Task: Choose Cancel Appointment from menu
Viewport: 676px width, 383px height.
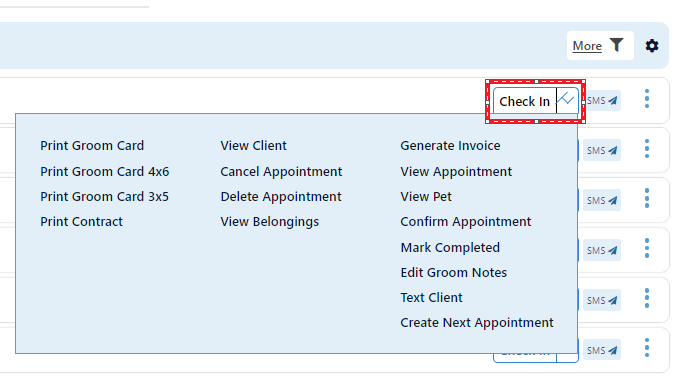Action: (x=281, y=172)
